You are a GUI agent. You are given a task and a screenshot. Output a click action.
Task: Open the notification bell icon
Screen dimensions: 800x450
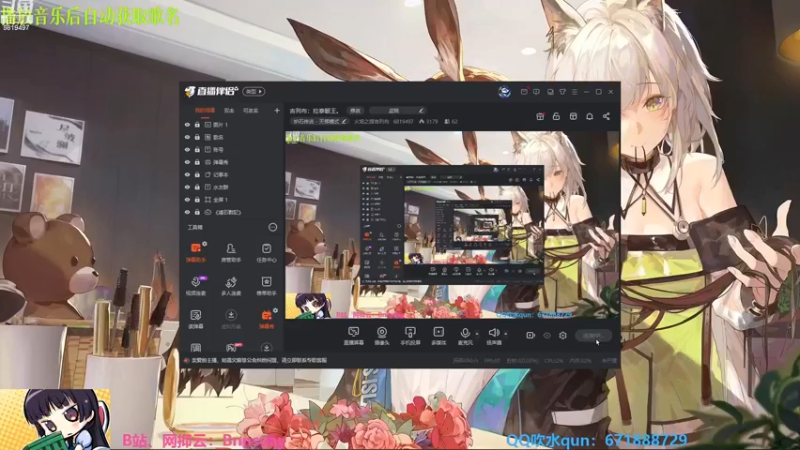(x=589, y=116)
